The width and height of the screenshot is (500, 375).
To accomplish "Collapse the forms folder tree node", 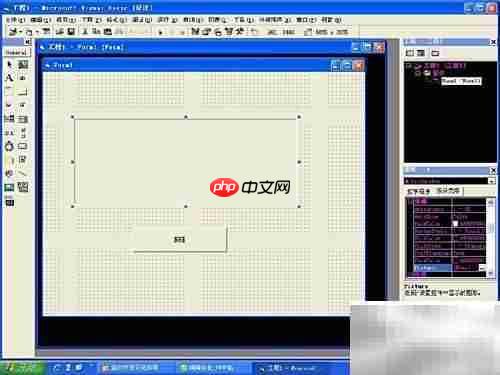I will (x=417, y=73).
